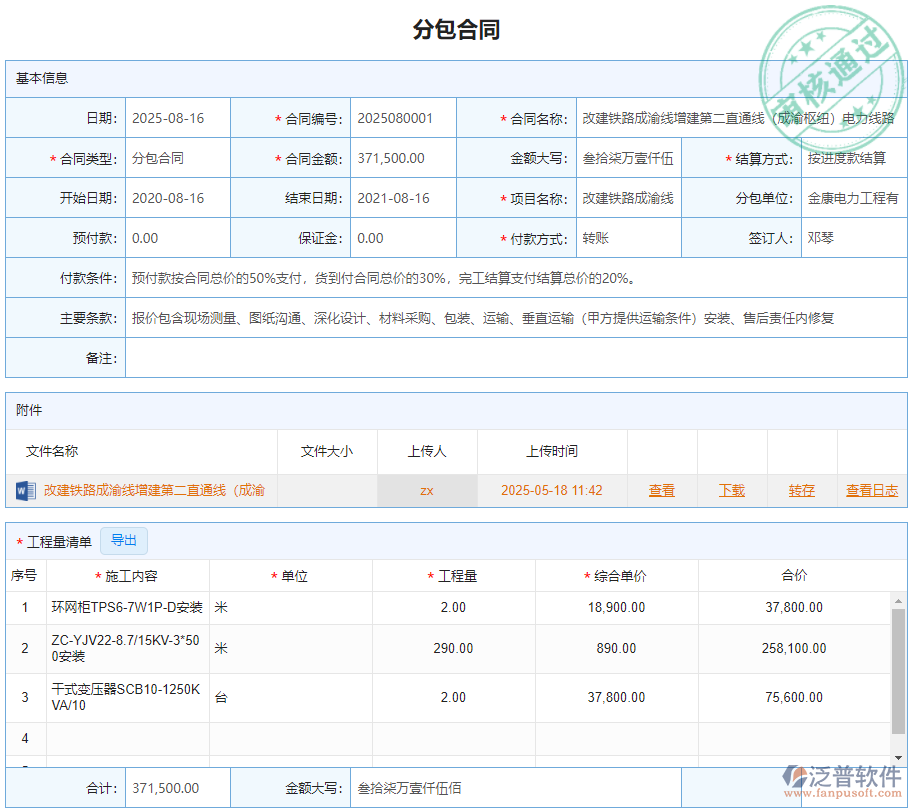The width and height of the screenshot is (912, 809).
Task: Click 下载 to download the attachment file
Action: (731, 490)
